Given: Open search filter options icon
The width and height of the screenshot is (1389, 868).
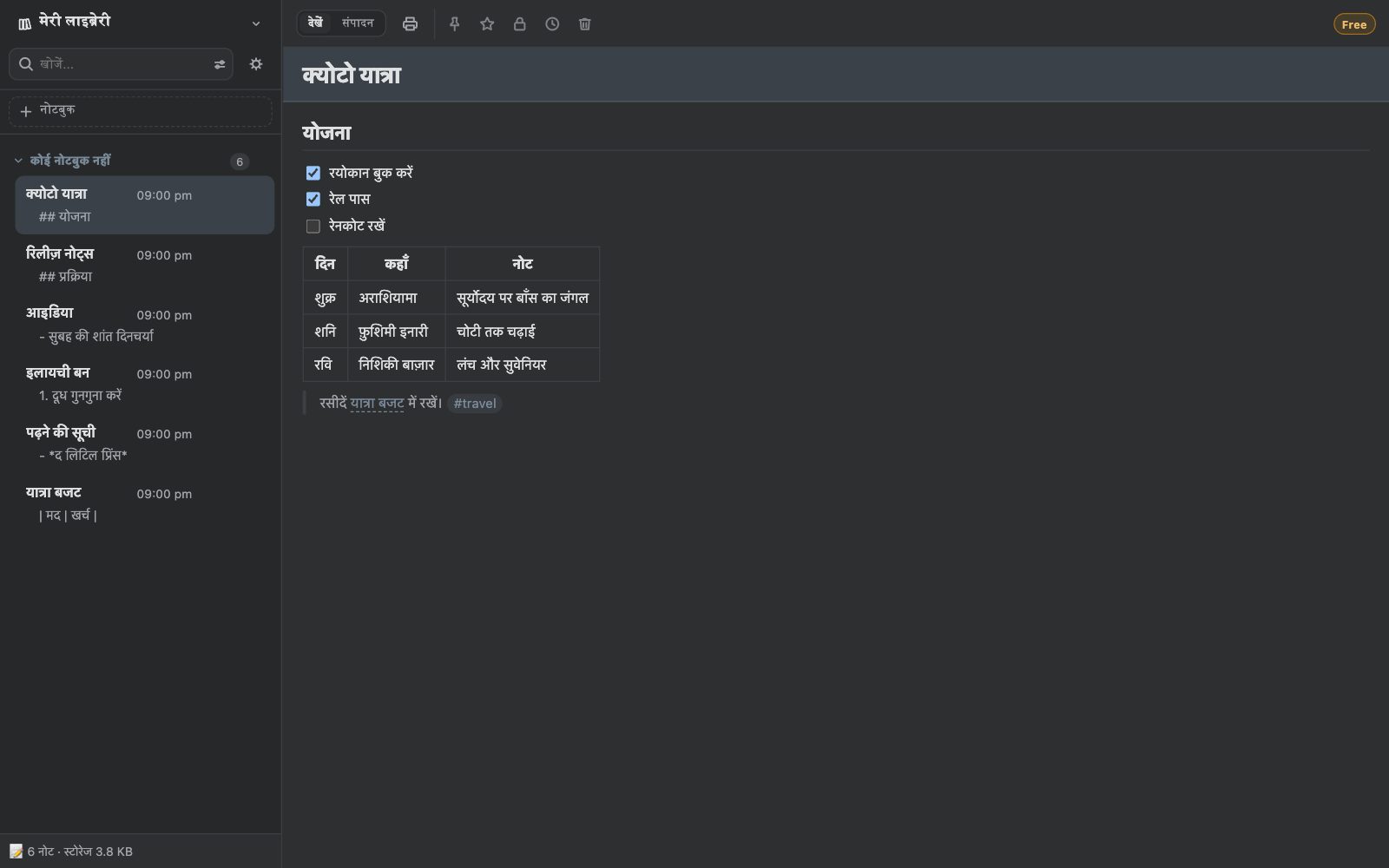Looking at the screenshot, I should coord(220,64).
